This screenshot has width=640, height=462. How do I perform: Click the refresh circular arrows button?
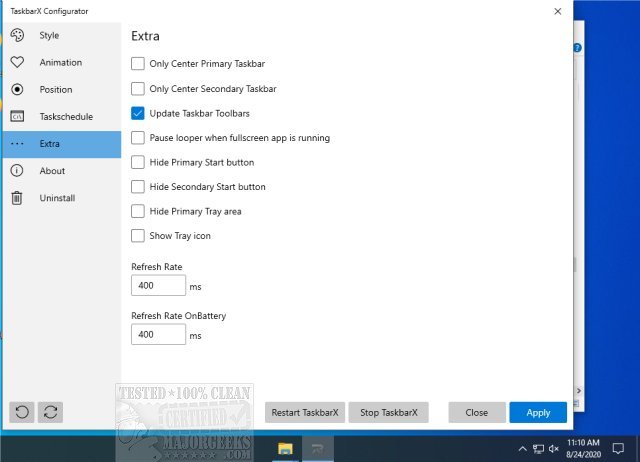pos(50,412)
